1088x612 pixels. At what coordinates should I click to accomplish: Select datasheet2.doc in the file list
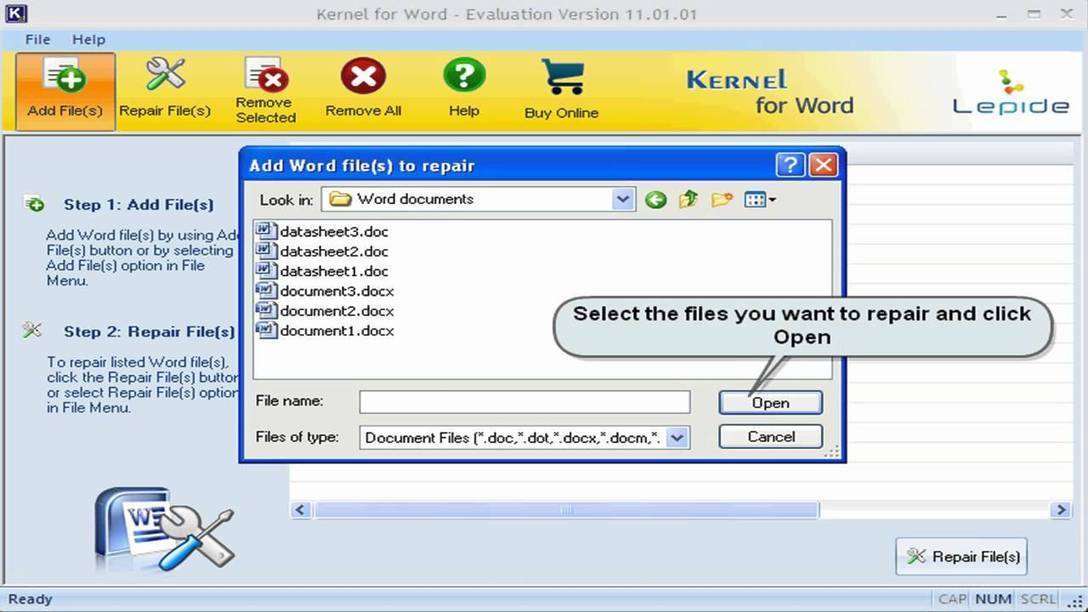323,250
